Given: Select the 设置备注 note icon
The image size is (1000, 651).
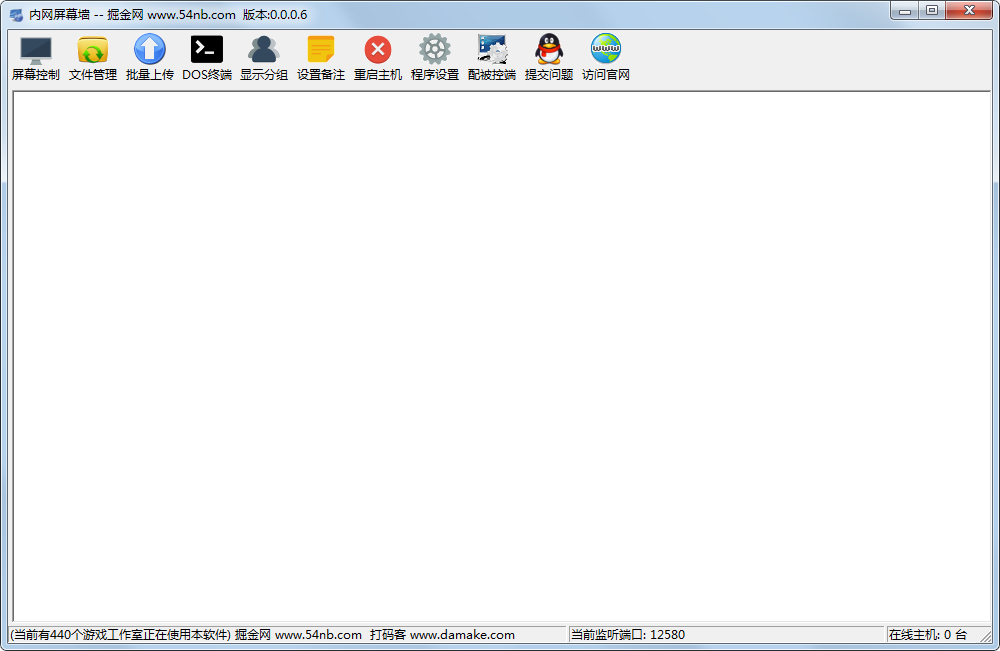Looking at the screenshot, I should point(321,57).
